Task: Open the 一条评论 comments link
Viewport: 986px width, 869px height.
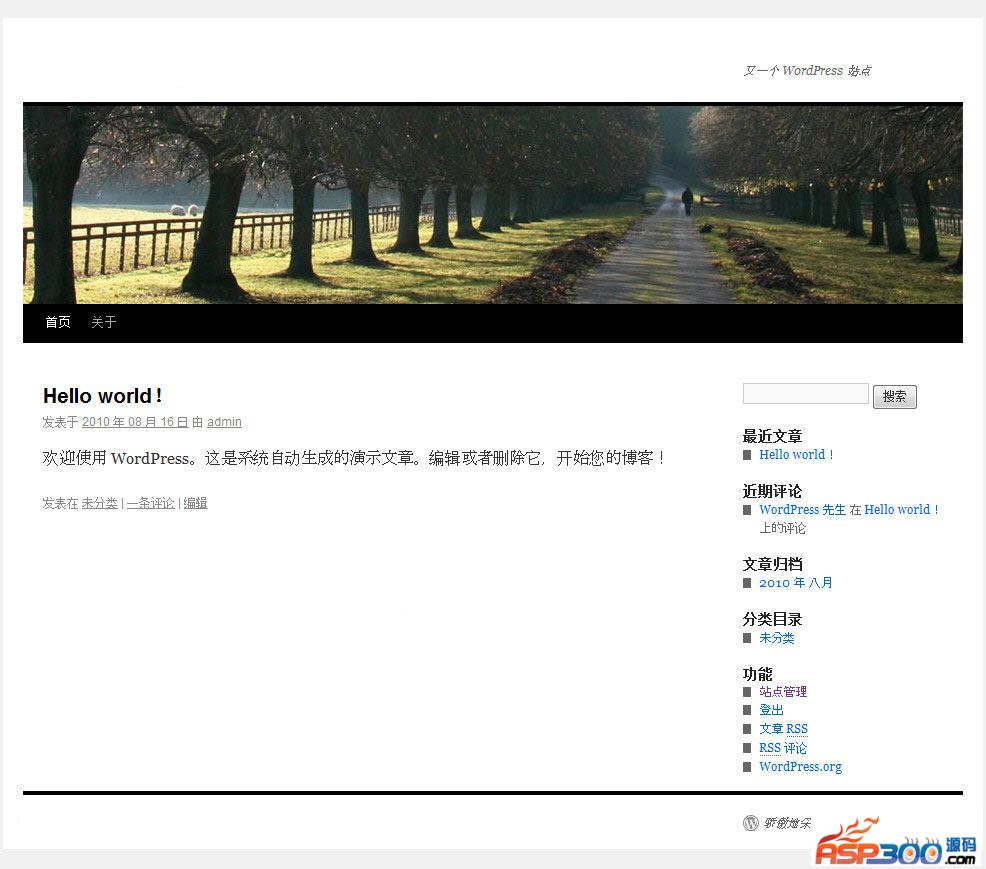Action: (x=150, y=503)
